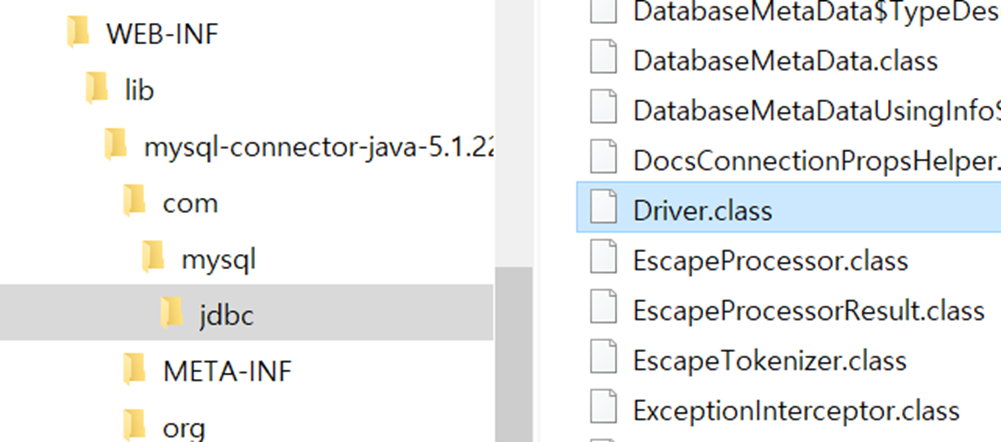The image size is (1001, 442).
Task: Click the jdbc folder icon
Action: [172, 314]
